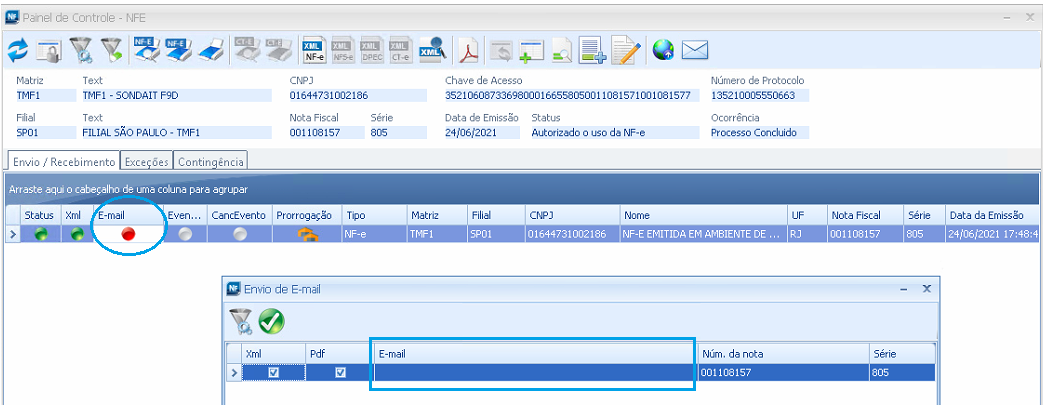Open XML viewer with magnifying glass

click(x=432, y=50)
